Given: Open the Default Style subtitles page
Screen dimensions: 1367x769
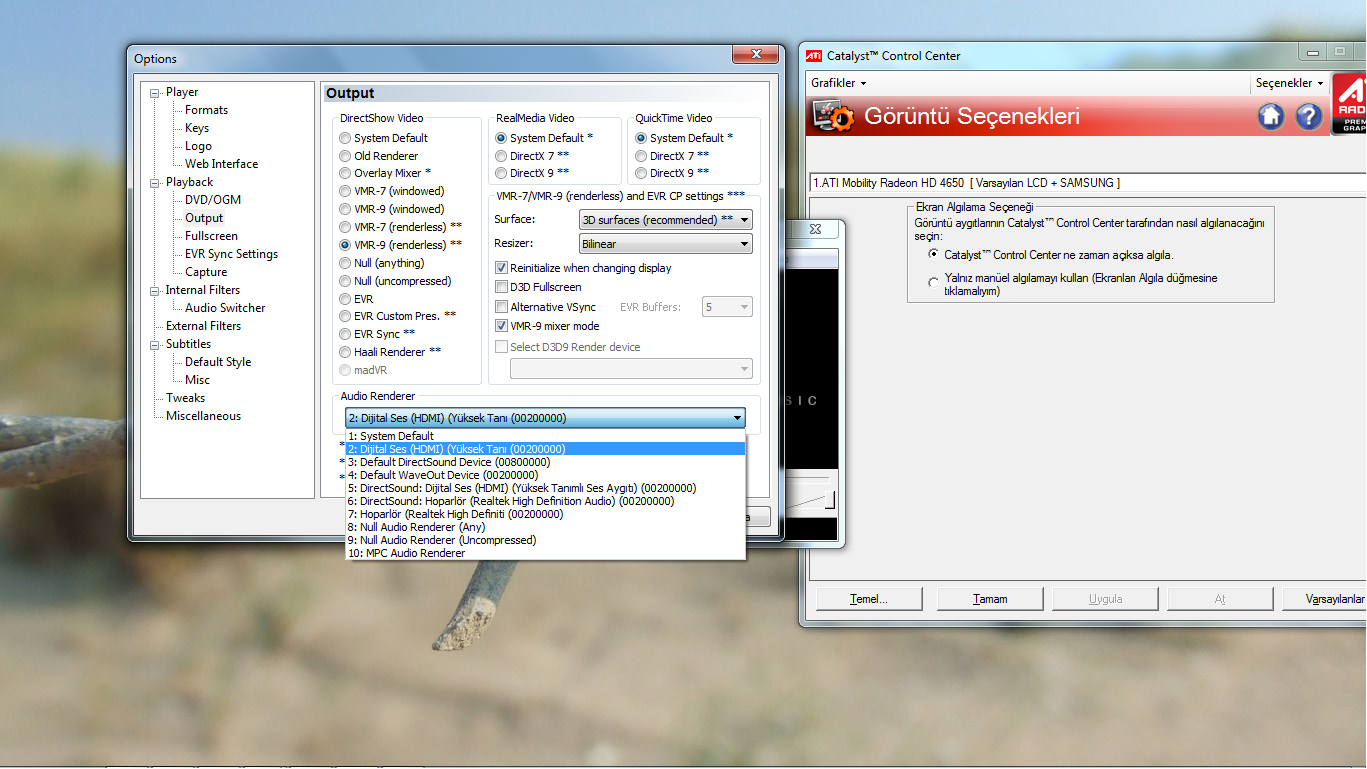Looking at the screenshot, I should tap(218, 362).
